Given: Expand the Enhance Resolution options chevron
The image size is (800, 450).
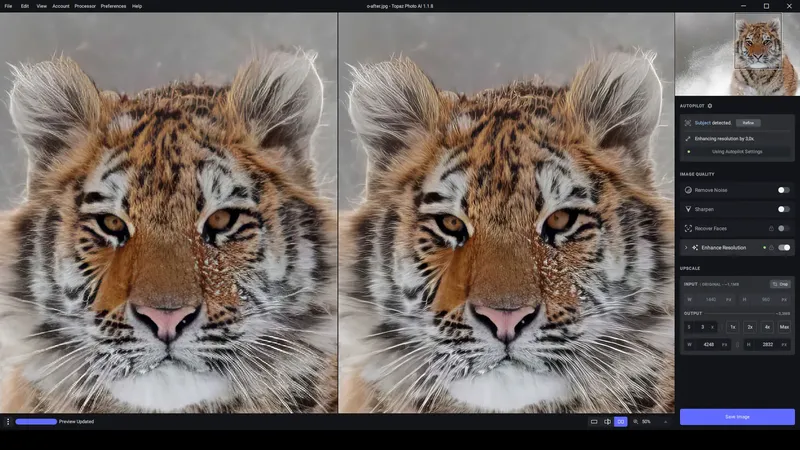Looking at the screenshot, I should coord(686,248).
